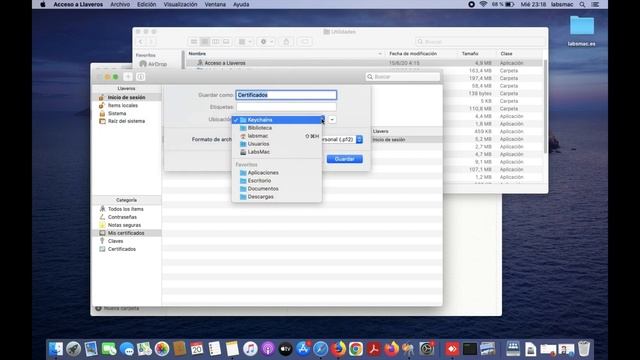Open Spotlight search in the menu bar
The image size is (640, 360).
[x=582, y=4]
